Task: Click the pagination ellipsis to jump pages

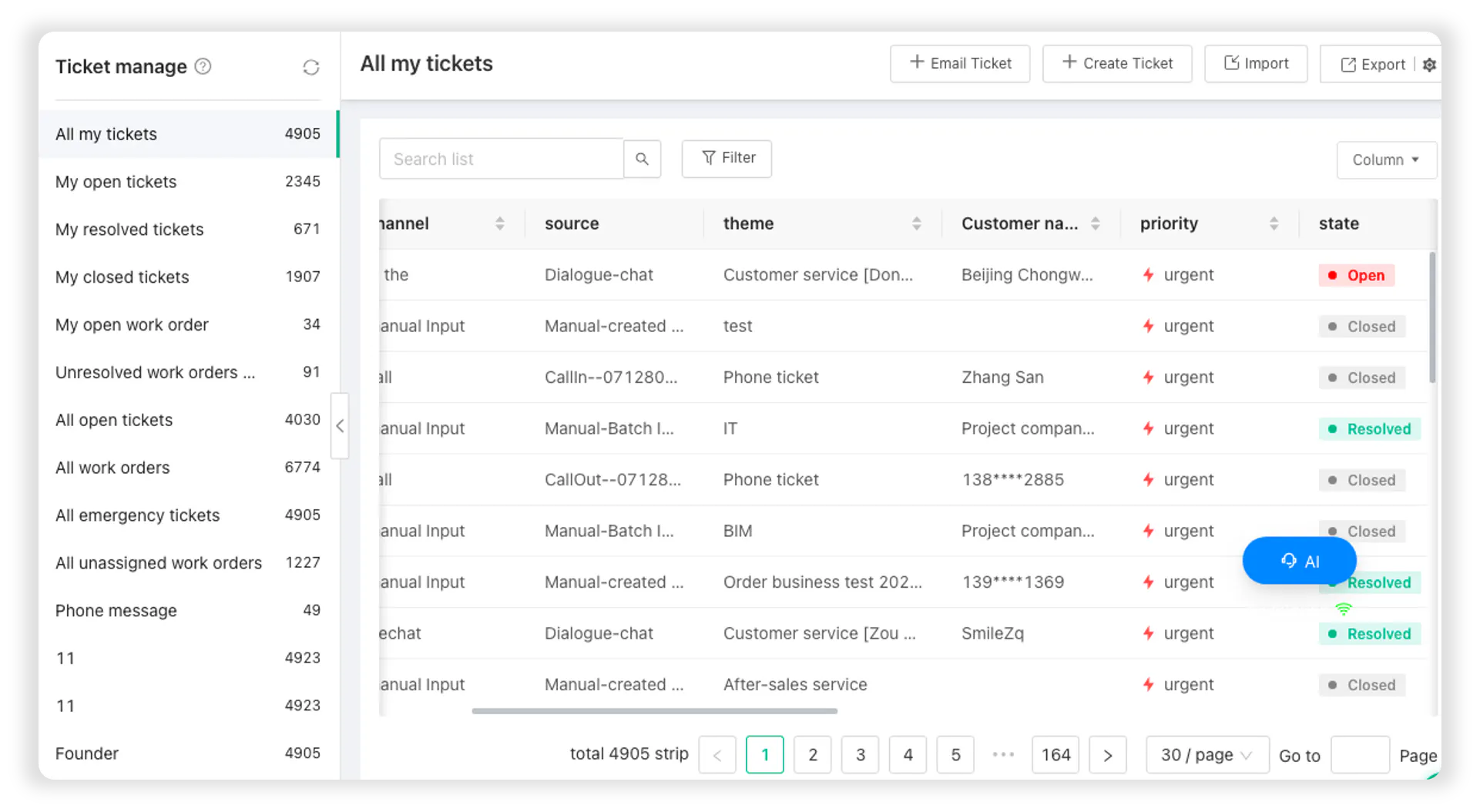Action: point(1003,755)
